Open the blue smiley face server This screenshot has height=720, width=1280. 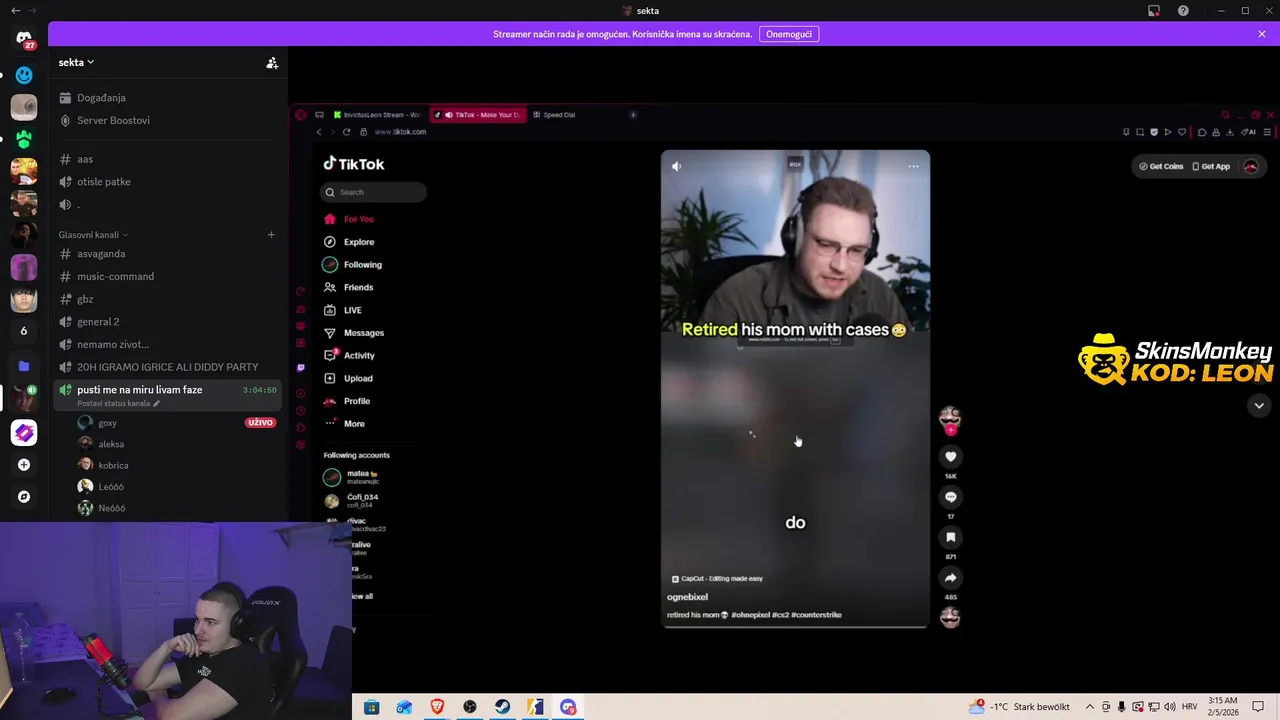pyautogui.click(x=24, y=75)
